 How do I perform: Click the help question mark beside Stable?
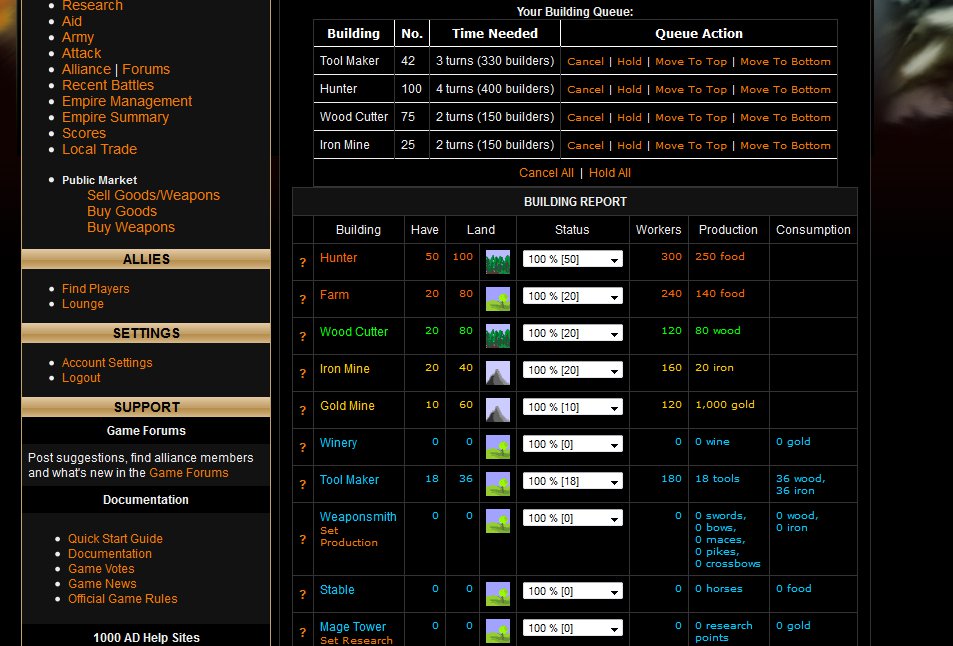pyautogui.click(x=302, y=595)
